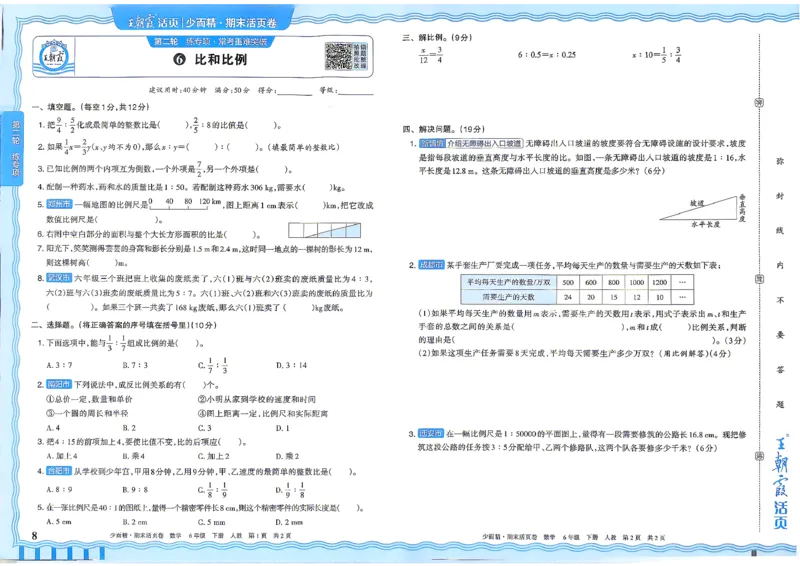Click statement ①总价一定,数量和单价
The image size is (800, 566).
click(89, 399)
